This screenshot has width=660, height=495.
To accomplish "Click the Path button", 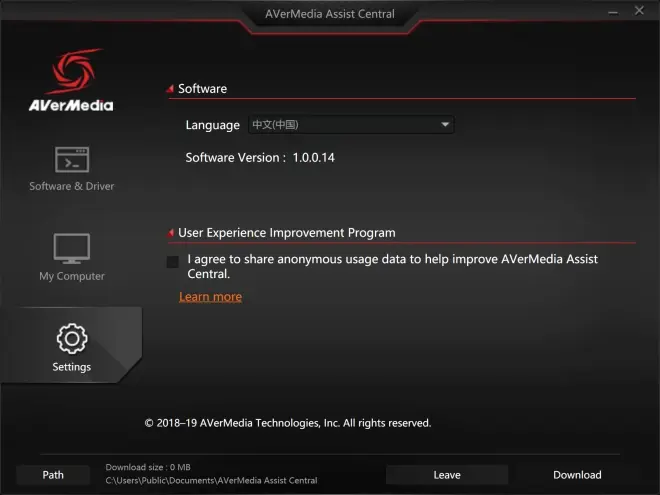I will (53, 475).
